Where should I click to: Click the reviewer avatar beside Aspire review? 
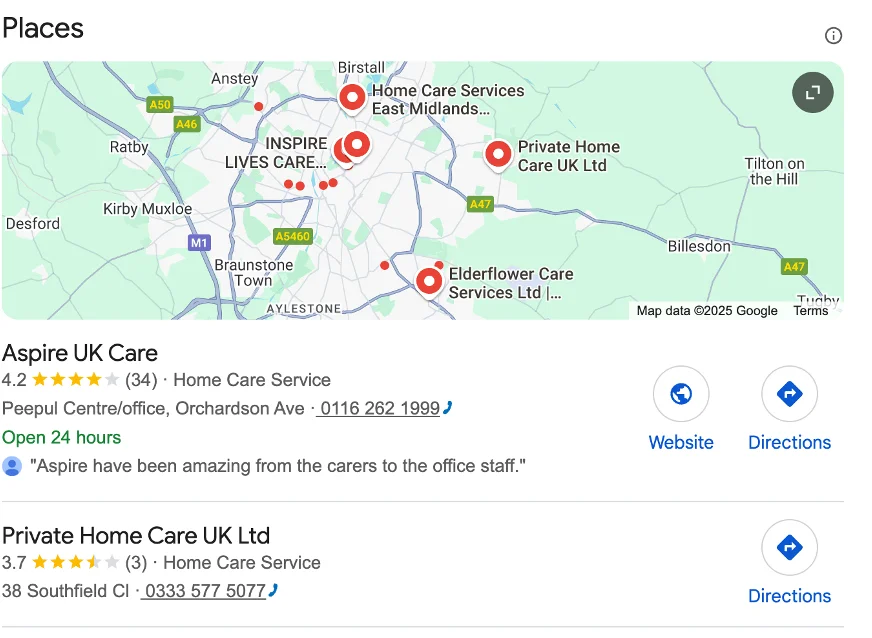[12, 466]
